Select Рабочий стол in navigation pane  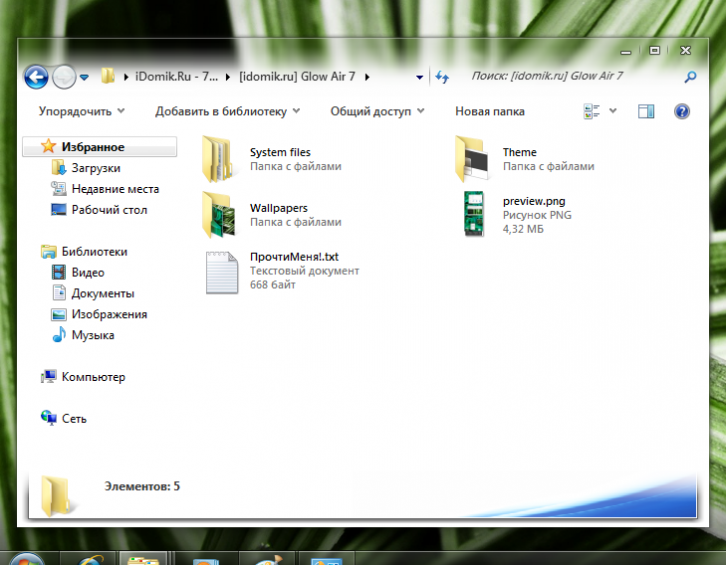[x=108, y=210]
